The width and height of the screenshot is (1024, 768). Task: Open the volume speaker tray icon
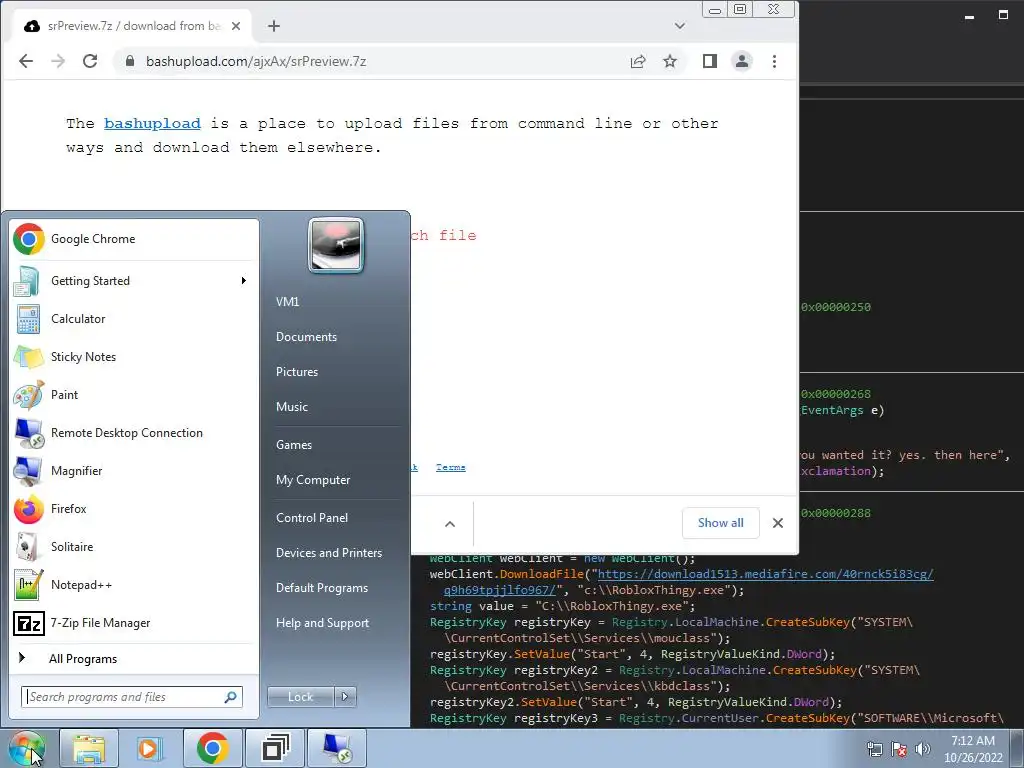(923, 750)
